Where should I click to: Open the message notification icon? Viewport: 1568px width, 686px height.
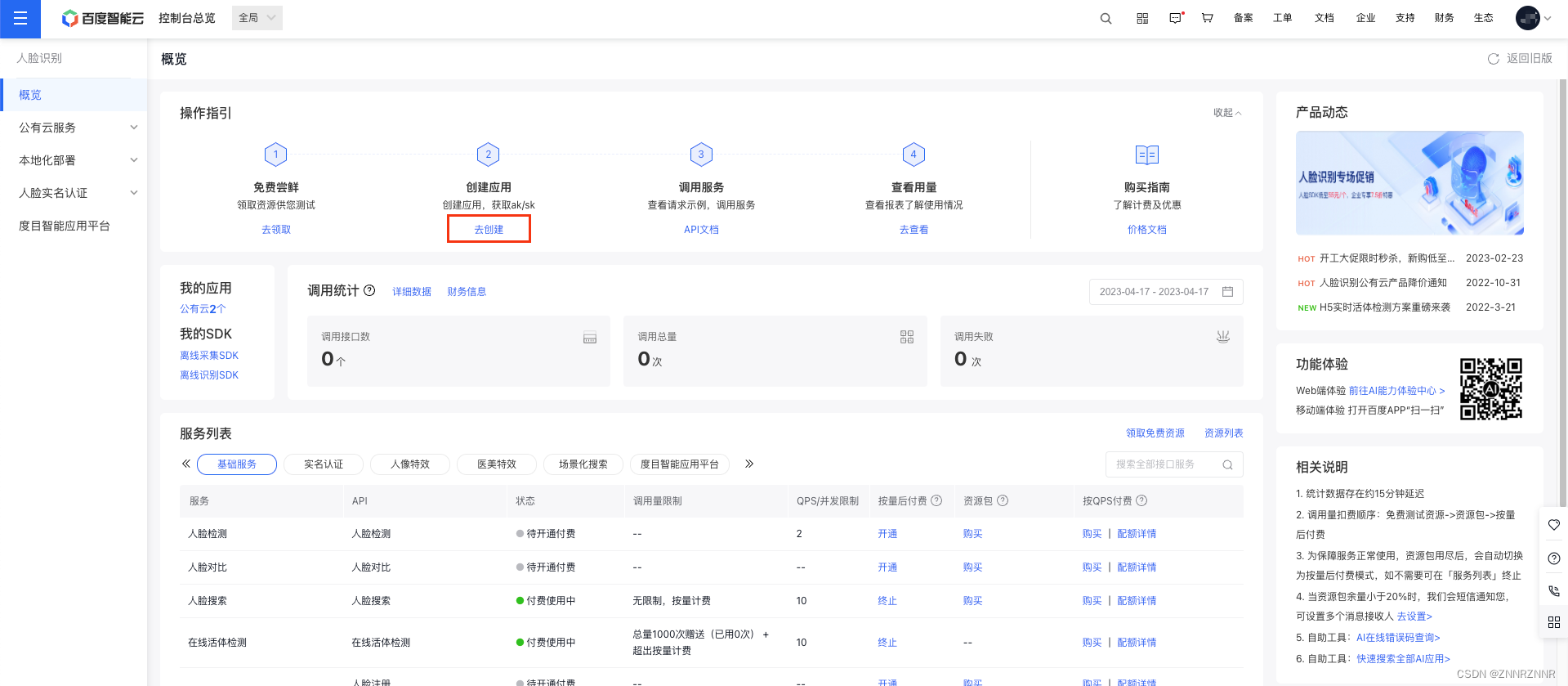click(1176, 18)
